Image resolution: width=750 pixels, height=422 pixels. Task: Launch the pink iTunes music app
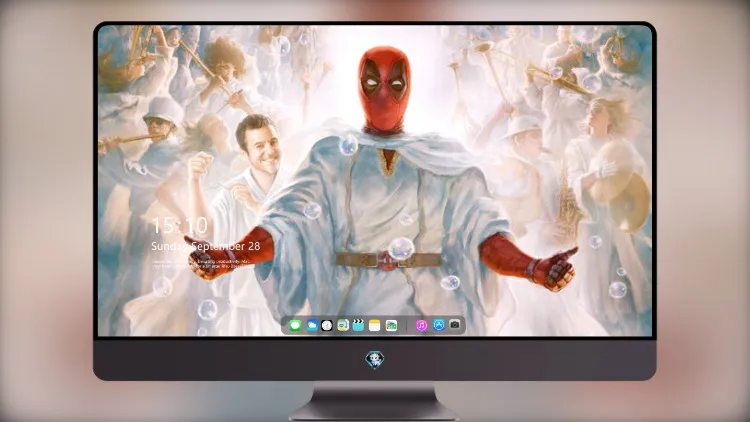(421, 326)
